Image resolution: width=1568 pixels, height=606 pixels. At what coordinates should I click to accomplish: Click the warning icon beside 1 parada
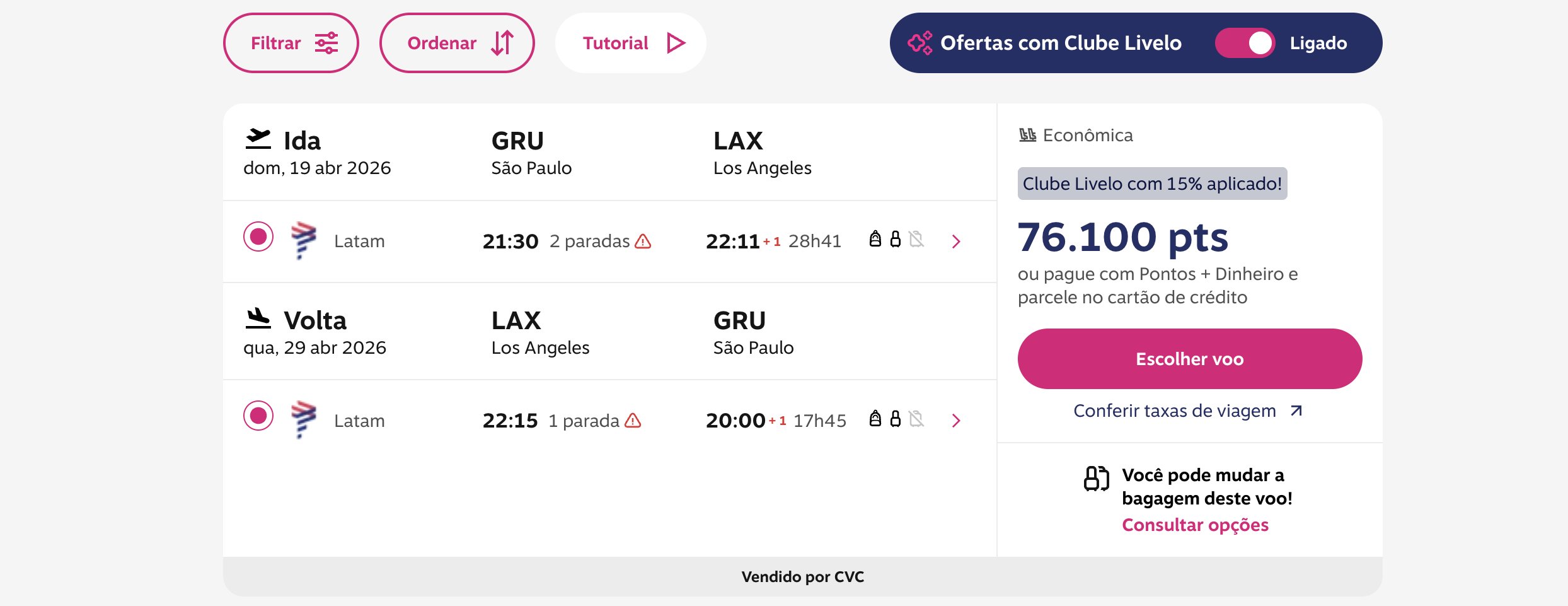tap(633, 421)
